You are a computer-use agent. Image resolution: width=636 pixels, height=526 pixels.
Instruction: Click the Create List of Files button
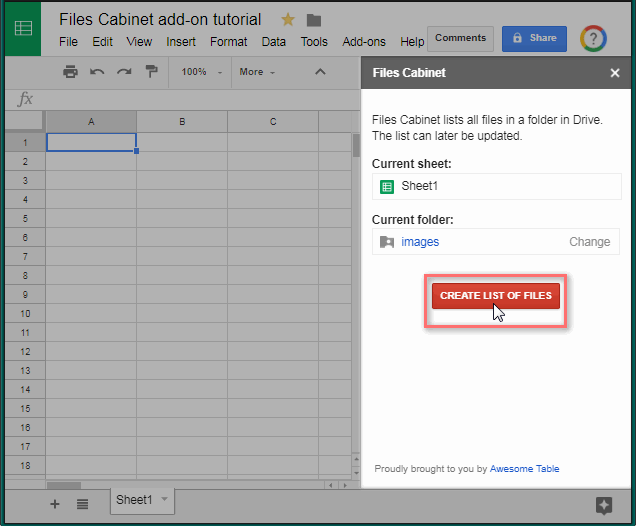coord(495,296)
